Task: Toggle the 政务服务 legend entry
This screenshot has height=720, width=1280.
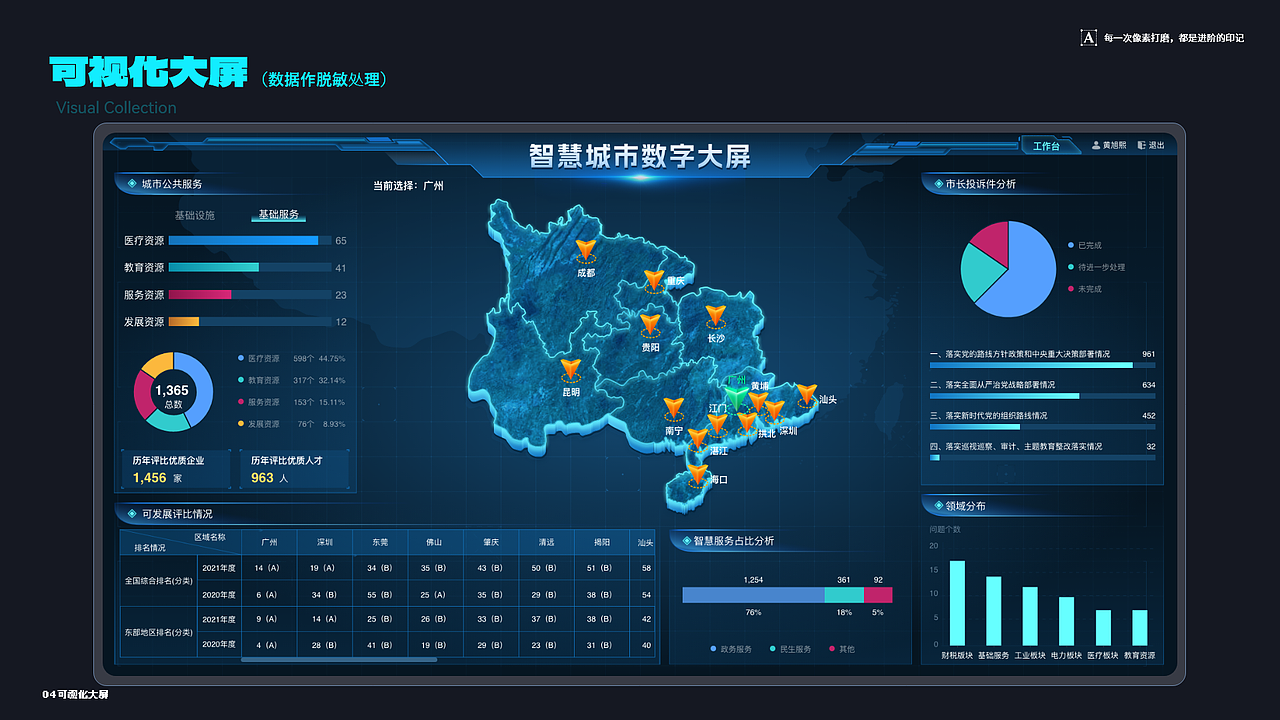Action: tap(730, 649)
